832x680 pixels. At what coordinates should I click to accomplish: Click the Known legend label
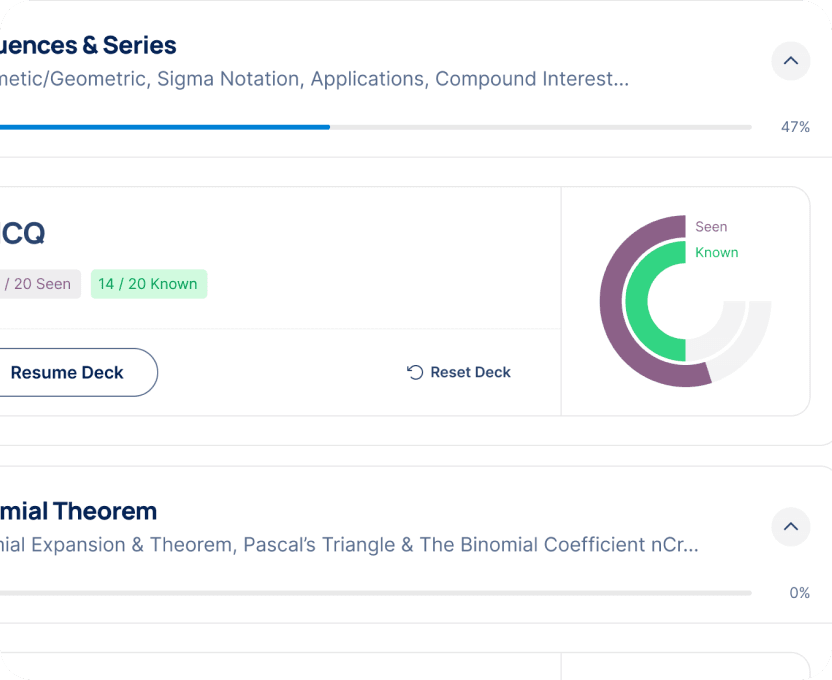tap(716, 253)
